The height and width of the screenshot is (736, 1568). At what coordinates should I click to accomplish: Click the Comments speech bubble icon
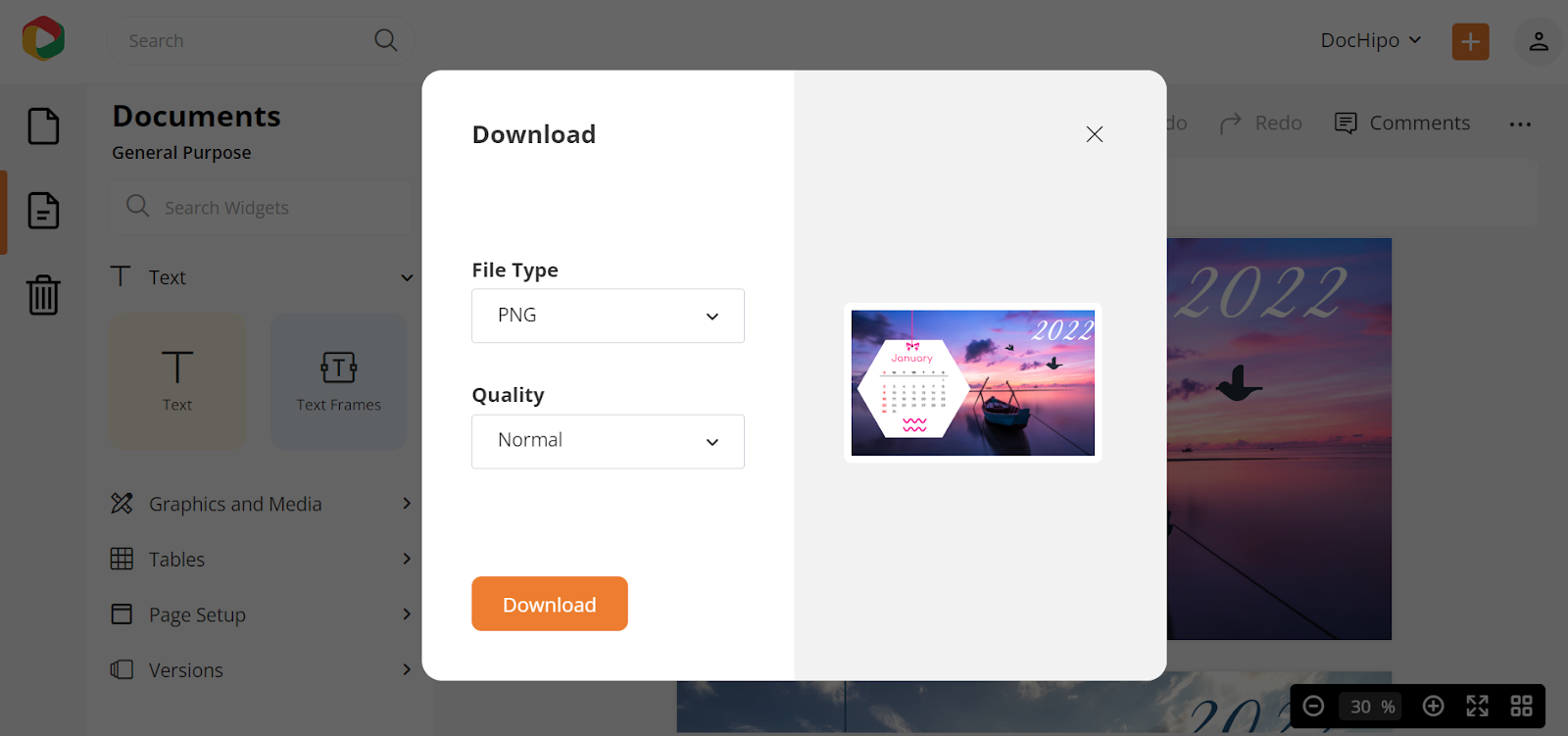[x=1346, y=123]
